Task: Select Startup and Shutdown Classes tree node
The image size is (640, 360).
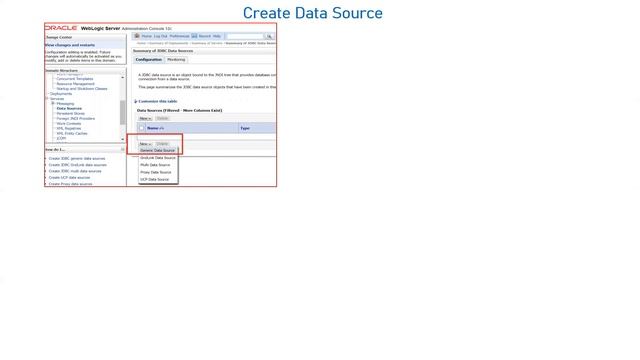Action: [x=82, y=89]
